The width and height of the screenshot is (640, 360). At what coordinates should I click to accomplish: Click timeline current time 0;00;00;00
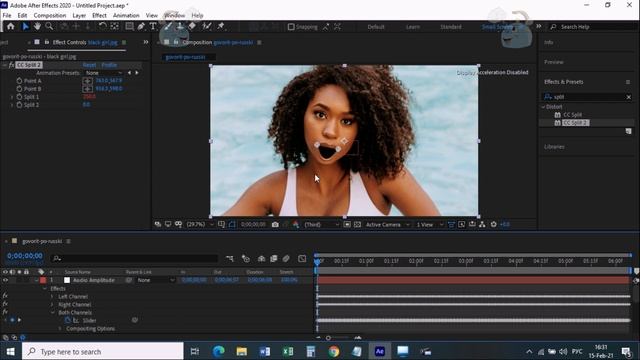tap(25, 256)
